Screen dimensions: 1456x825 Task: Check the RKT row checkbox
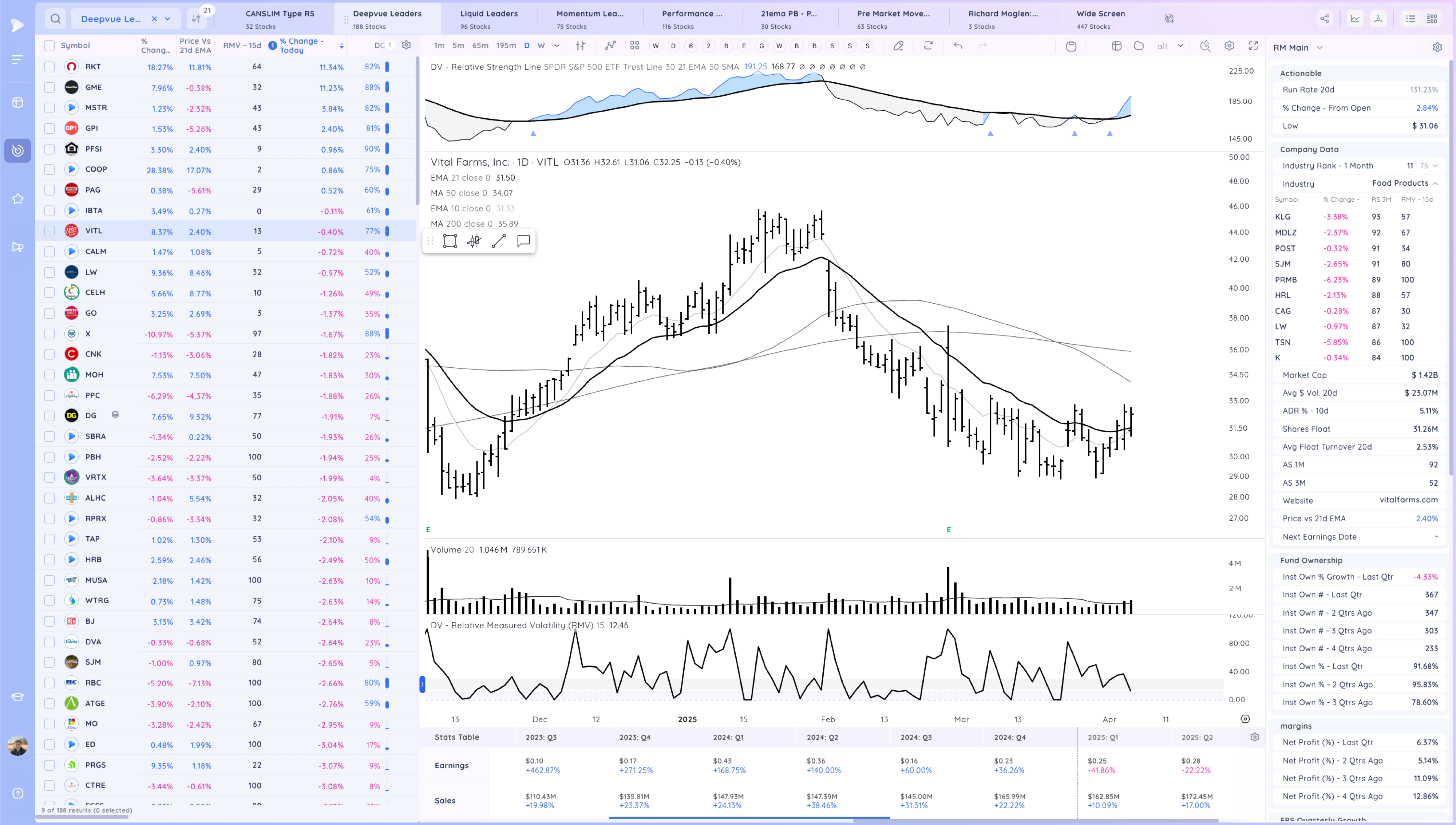coord(49,67)
